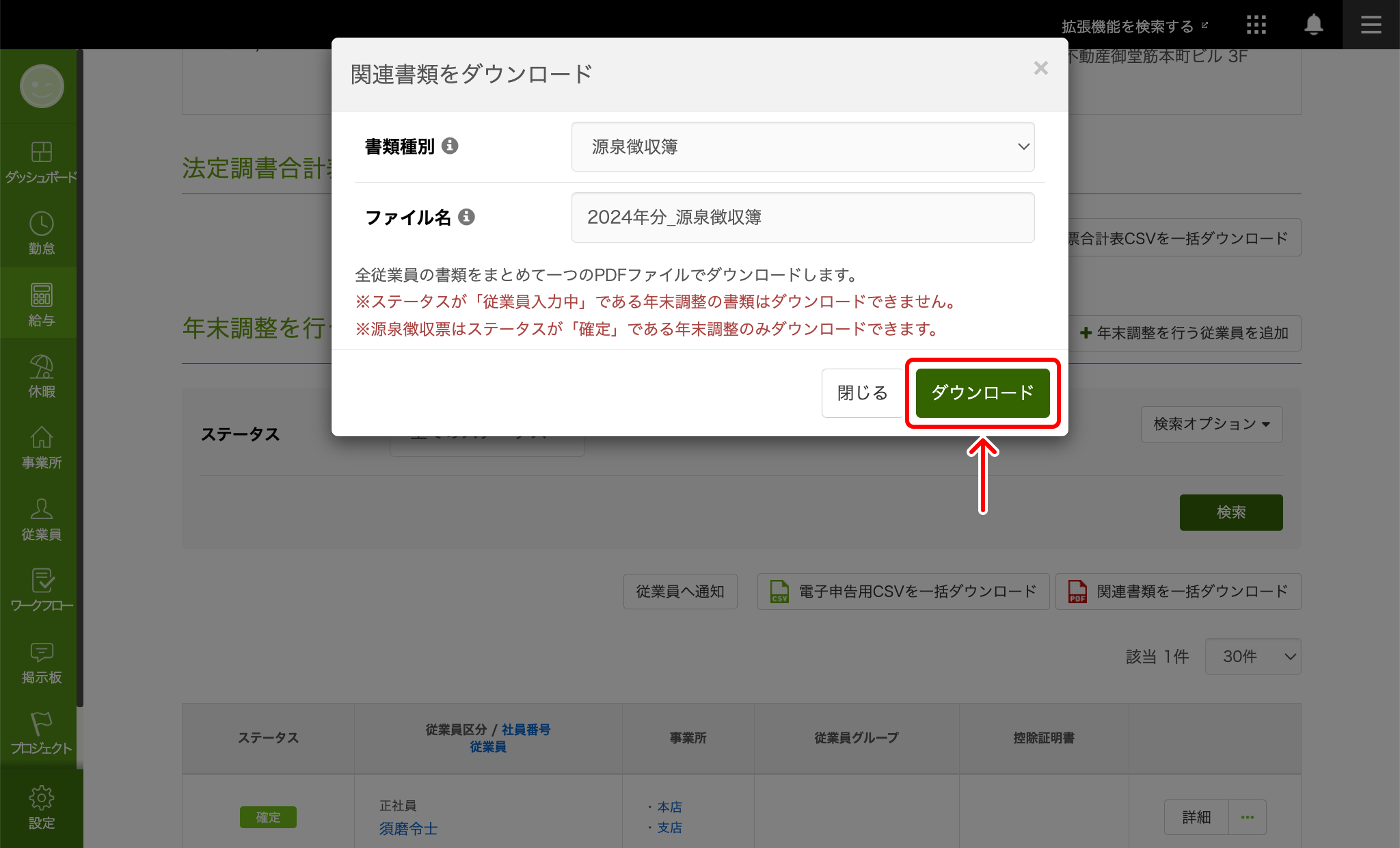The height and width of the screenshot is (848, 1400).
Task: Click the green ダウンロード button
Action: point(982,393)
